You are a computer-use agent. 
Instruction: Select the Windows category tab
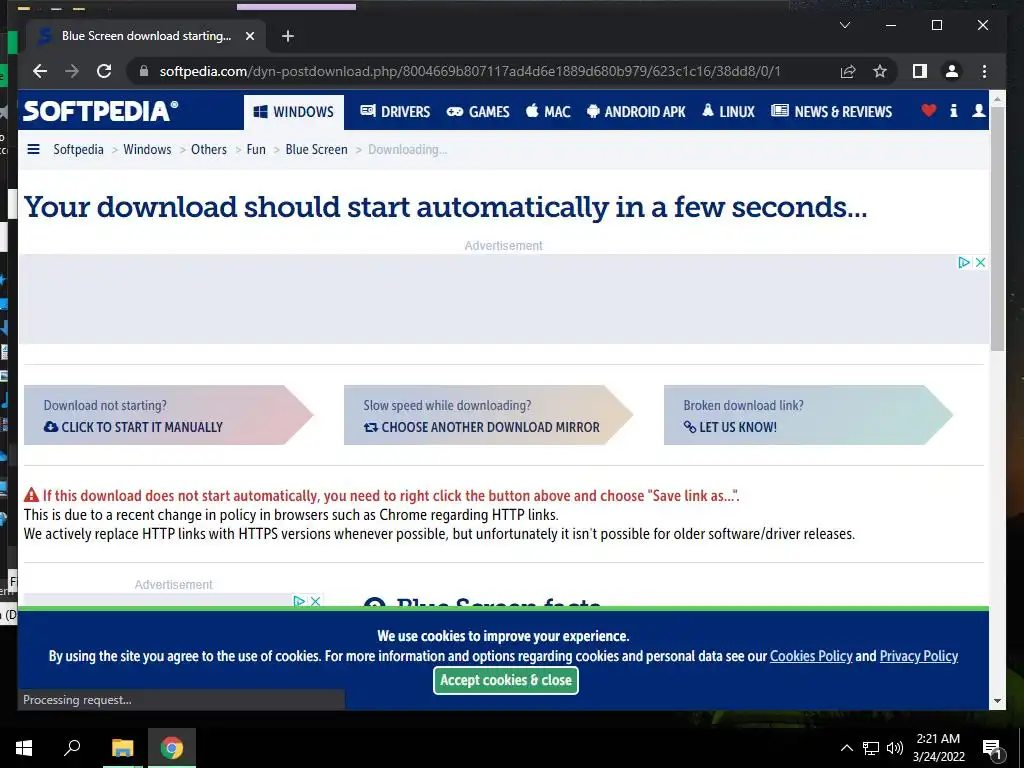click(x=293, y=112)
